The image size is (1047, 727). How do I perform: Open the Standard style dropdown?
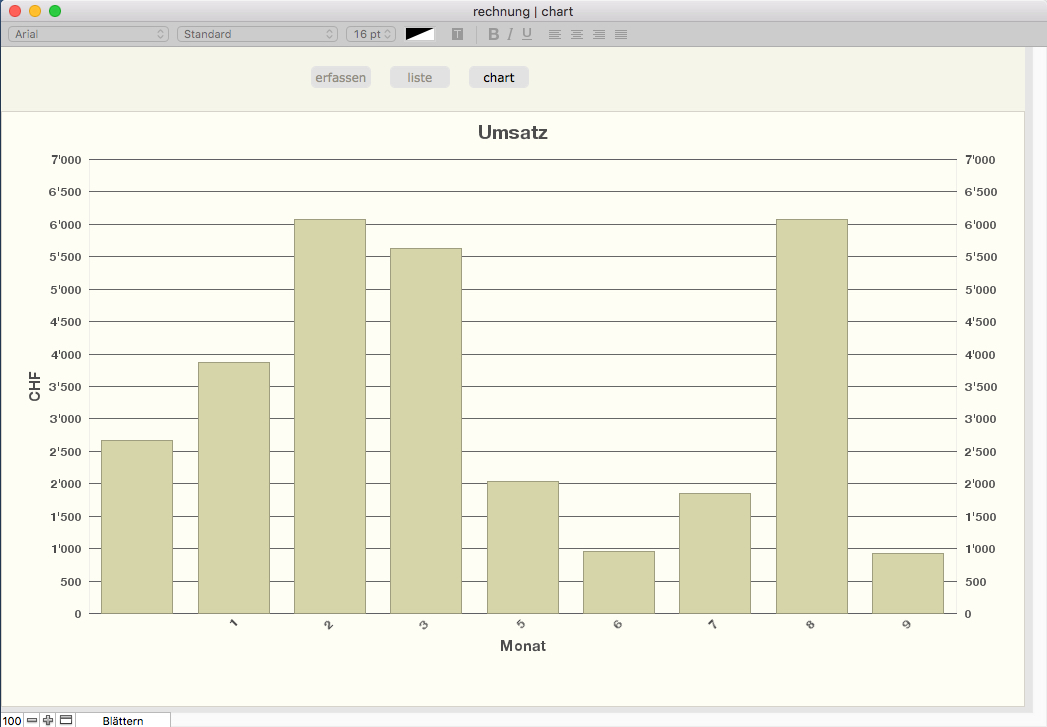click(257, 34)
